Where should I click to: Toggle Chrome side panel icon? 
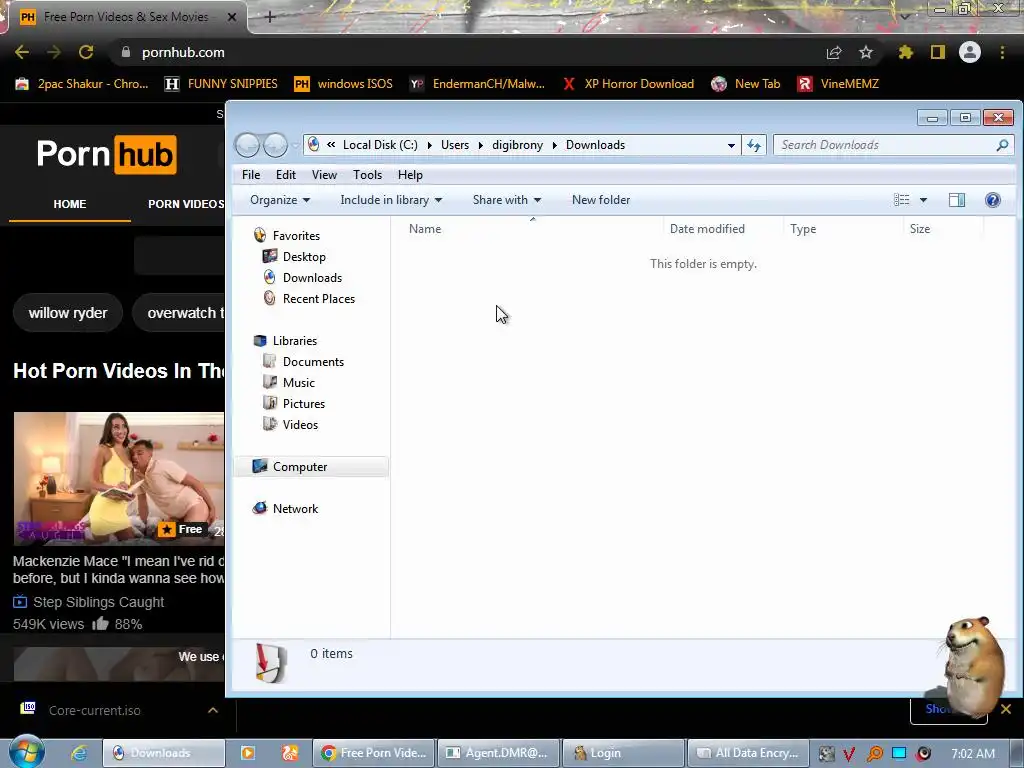pyautogui.click(x=938, y=52)
